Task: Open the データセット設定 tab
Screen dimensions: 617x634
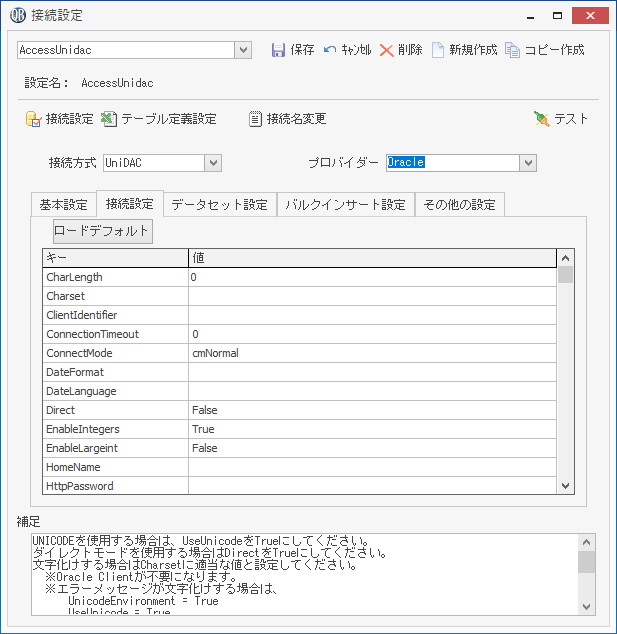Action: pyautogui.click(x=220, y=205)
